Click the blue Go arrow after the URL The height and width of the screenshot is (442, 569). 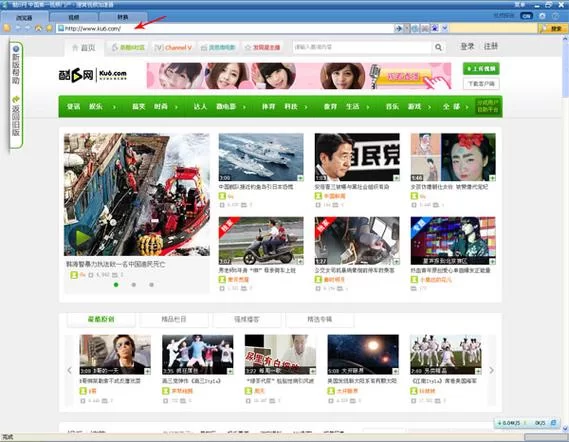tap(398, 28)
